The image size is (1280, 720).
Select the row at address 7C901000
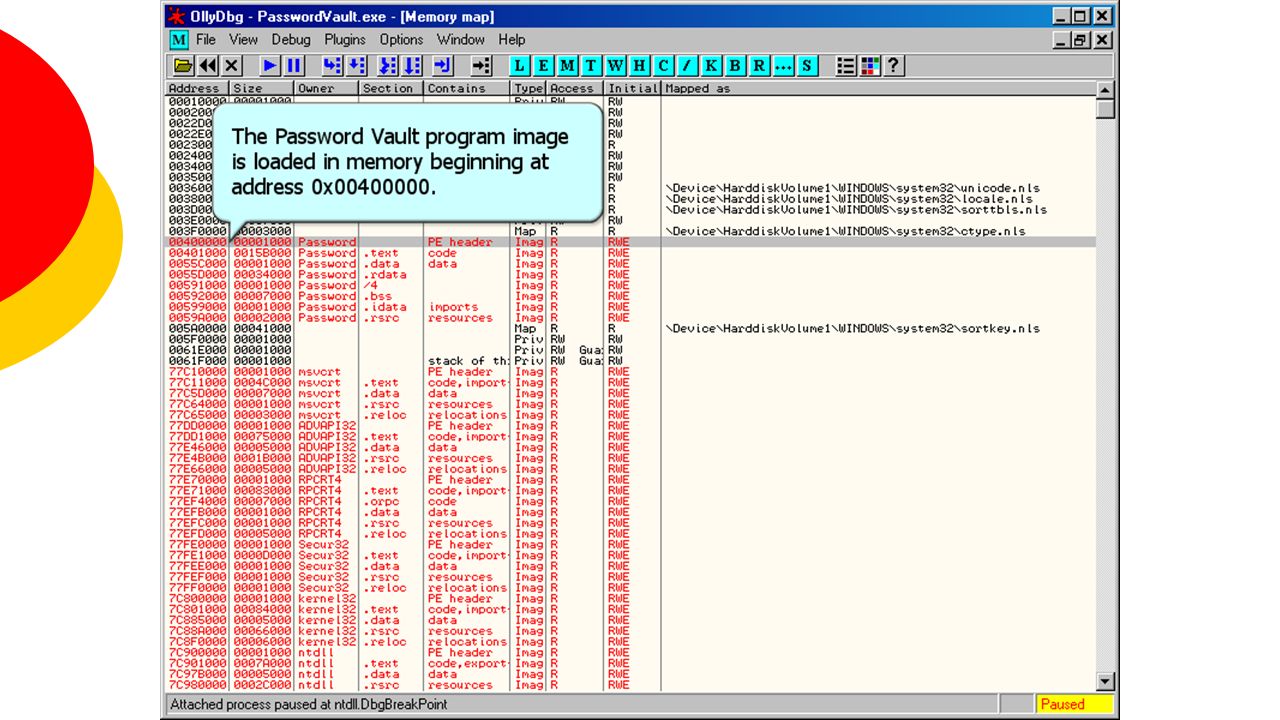[x=630, y=663]
